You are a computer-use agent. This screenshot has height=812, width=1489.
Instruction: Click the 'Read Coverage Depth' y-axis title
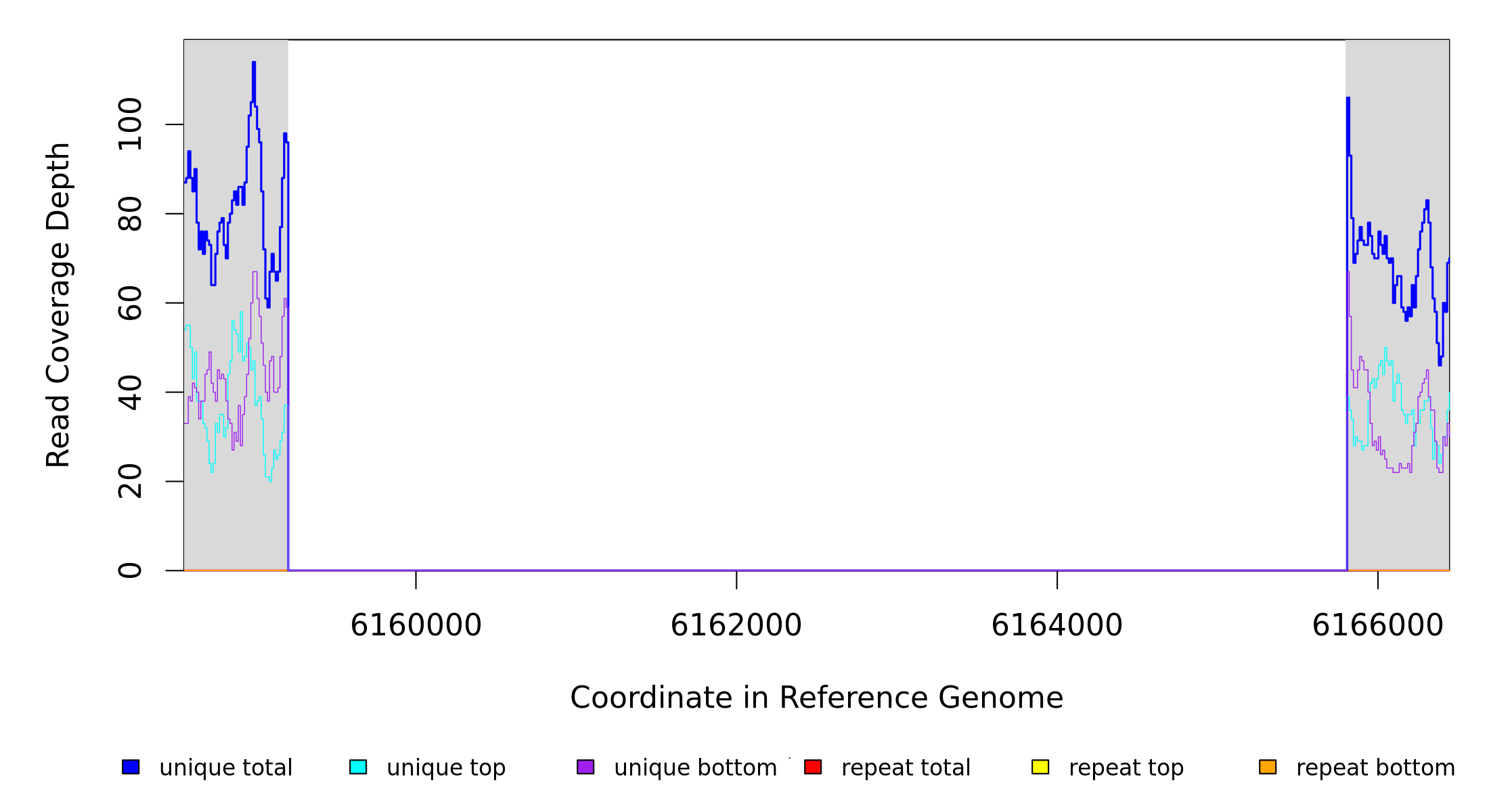(x=59, y=304)
